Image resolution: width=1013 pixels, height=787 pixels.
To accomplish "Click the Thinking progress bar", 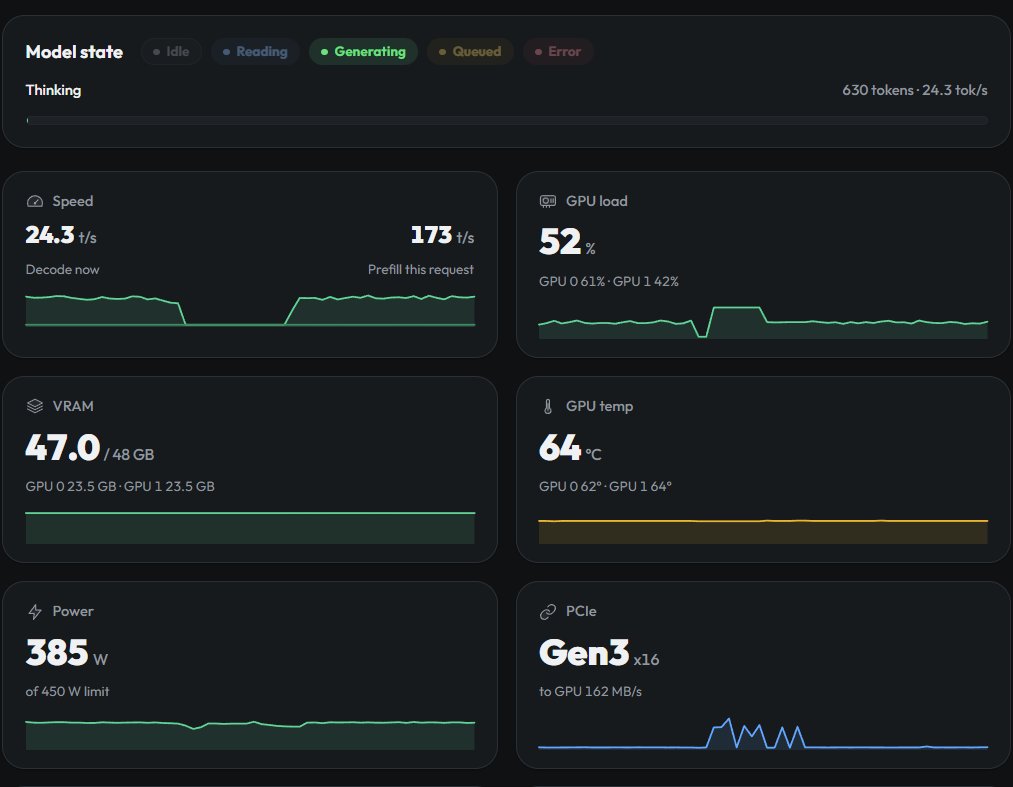I will coord(507,120).
